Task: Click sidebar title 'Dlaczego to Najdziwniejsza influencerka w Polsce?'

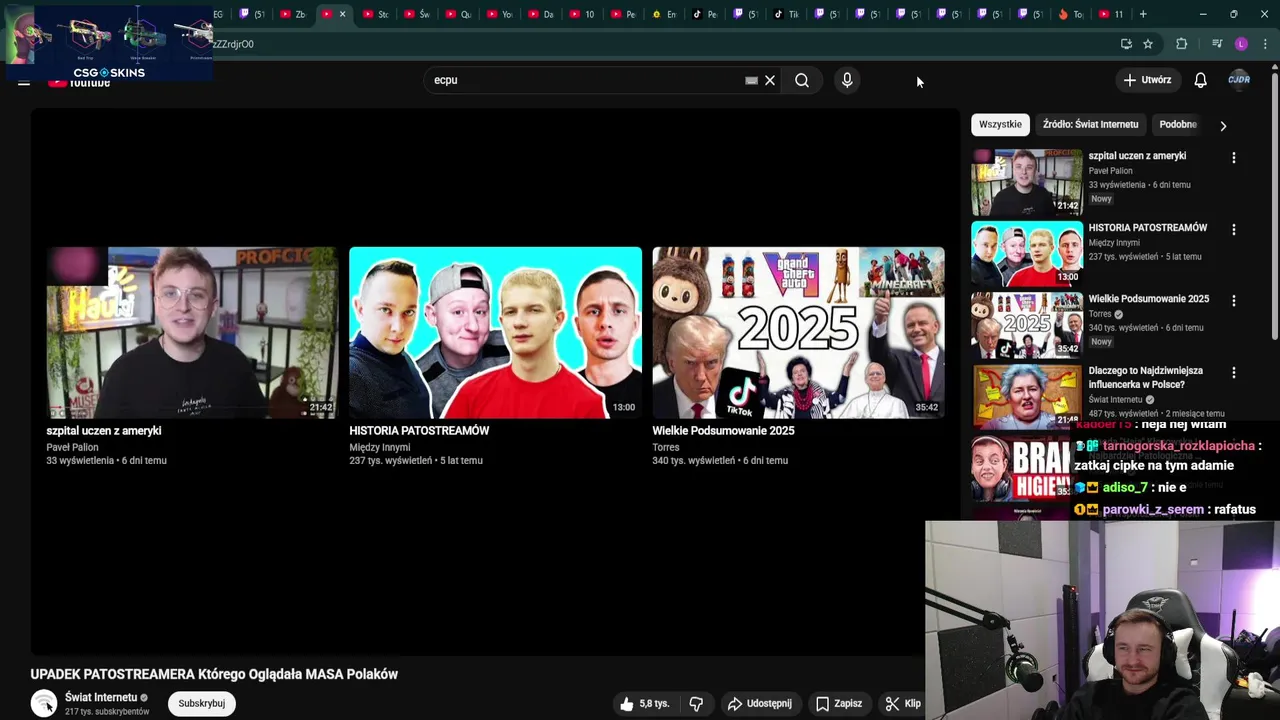Action: pyautogui.click(x=1146, y=377)
